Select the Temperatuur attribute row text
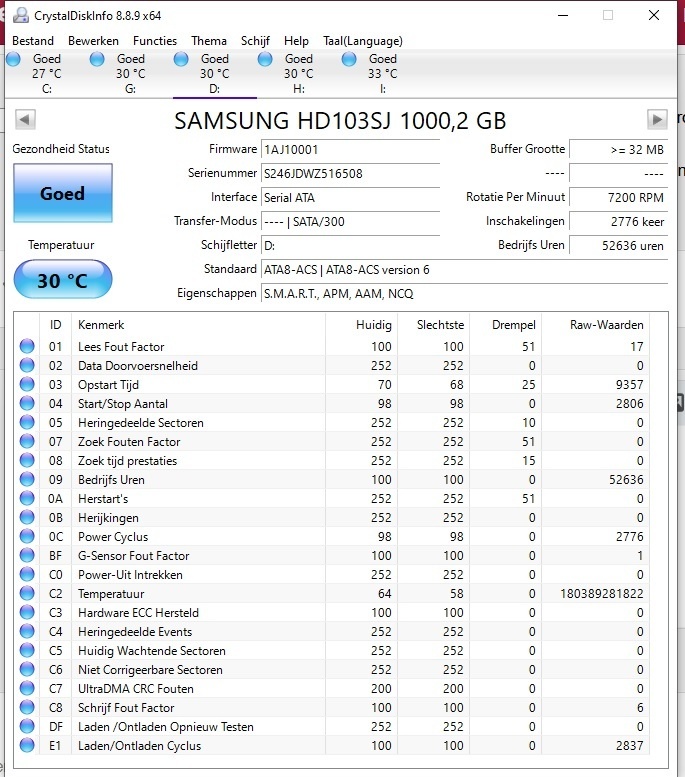The width and height of the screenshot is (685, 777). coord(111,594)
